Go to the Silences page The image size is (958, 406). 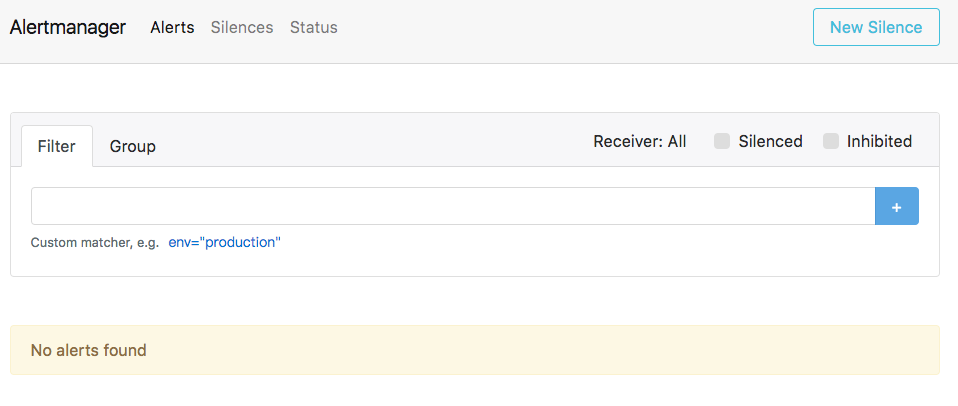coord(242,27)
